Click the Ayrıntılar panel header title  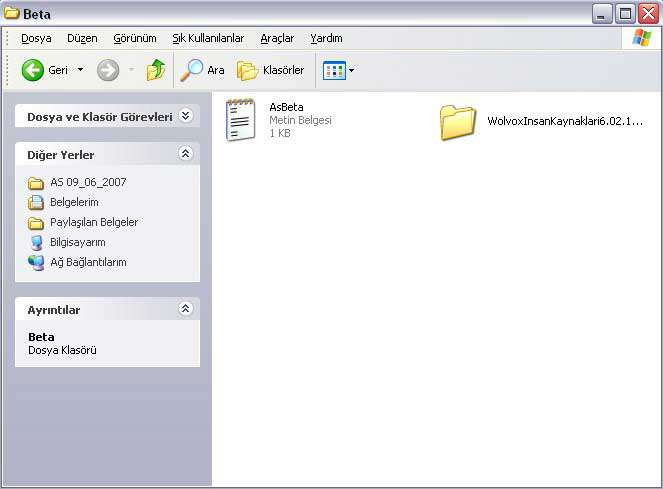54,310
